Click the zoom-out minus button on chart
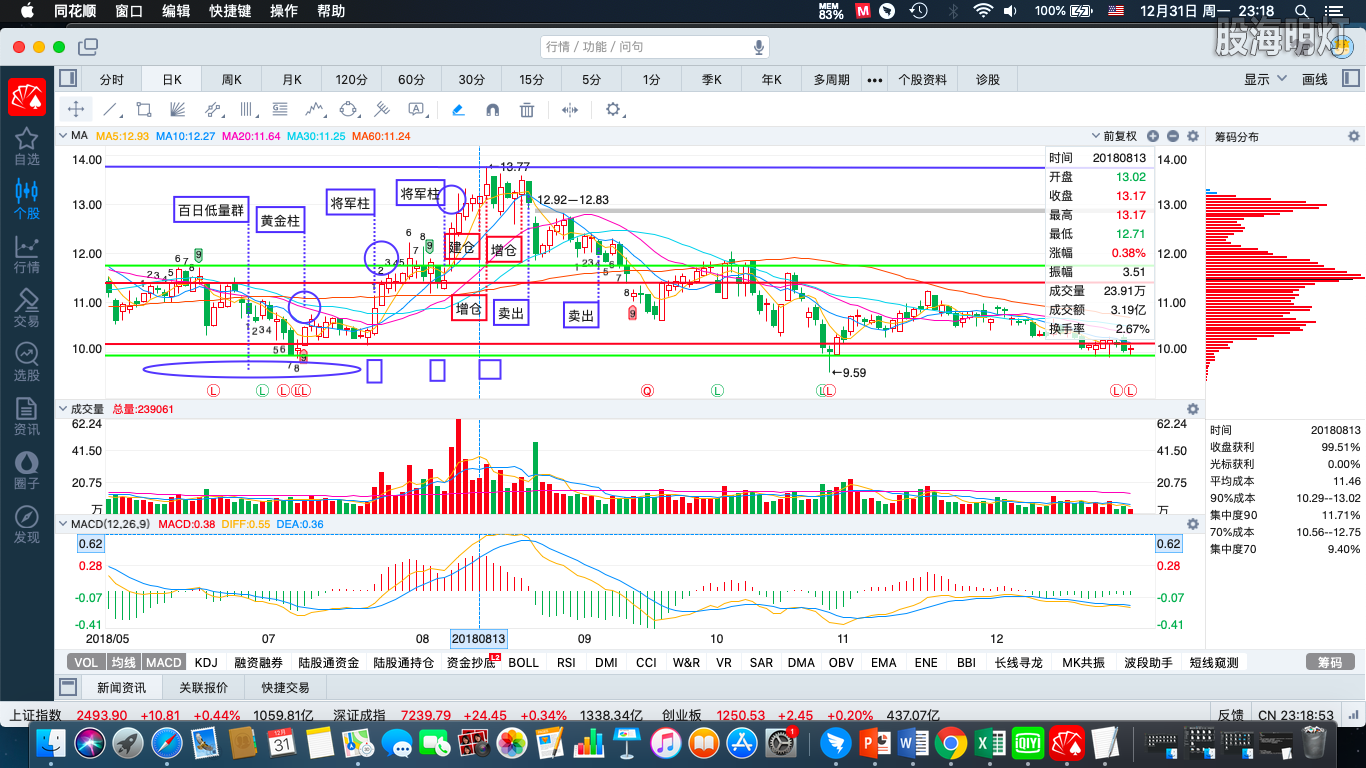1366x768 pixels. (1173, 136)
